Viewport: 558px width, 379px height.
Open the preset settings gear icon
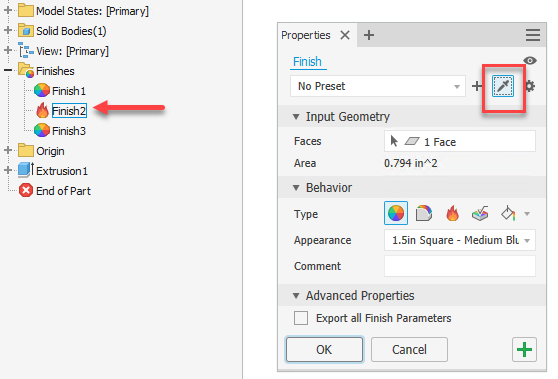click(x=530, y=86)
